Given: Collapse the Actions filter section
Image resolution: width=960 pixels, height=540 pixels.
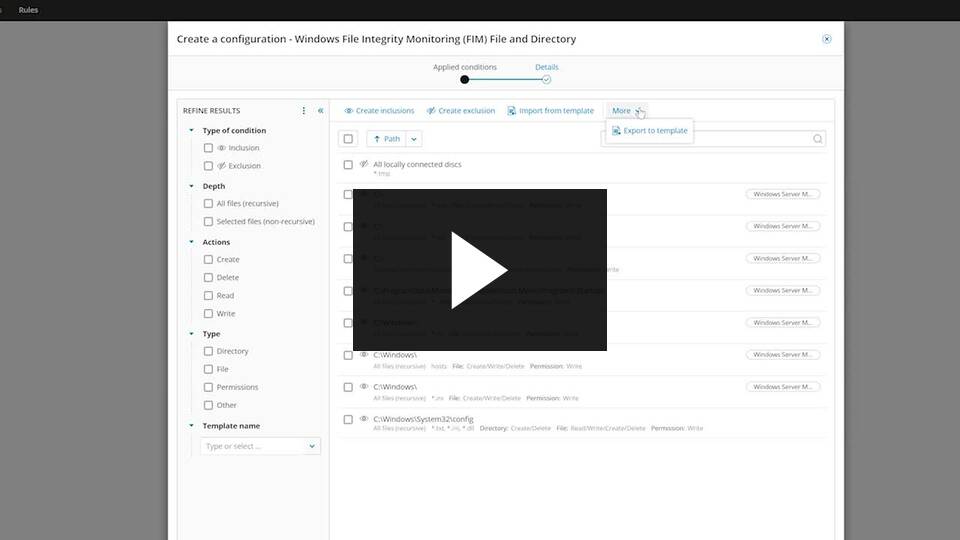Looking at the screenshot, I should pyautogui.click(x=192, y=242).
